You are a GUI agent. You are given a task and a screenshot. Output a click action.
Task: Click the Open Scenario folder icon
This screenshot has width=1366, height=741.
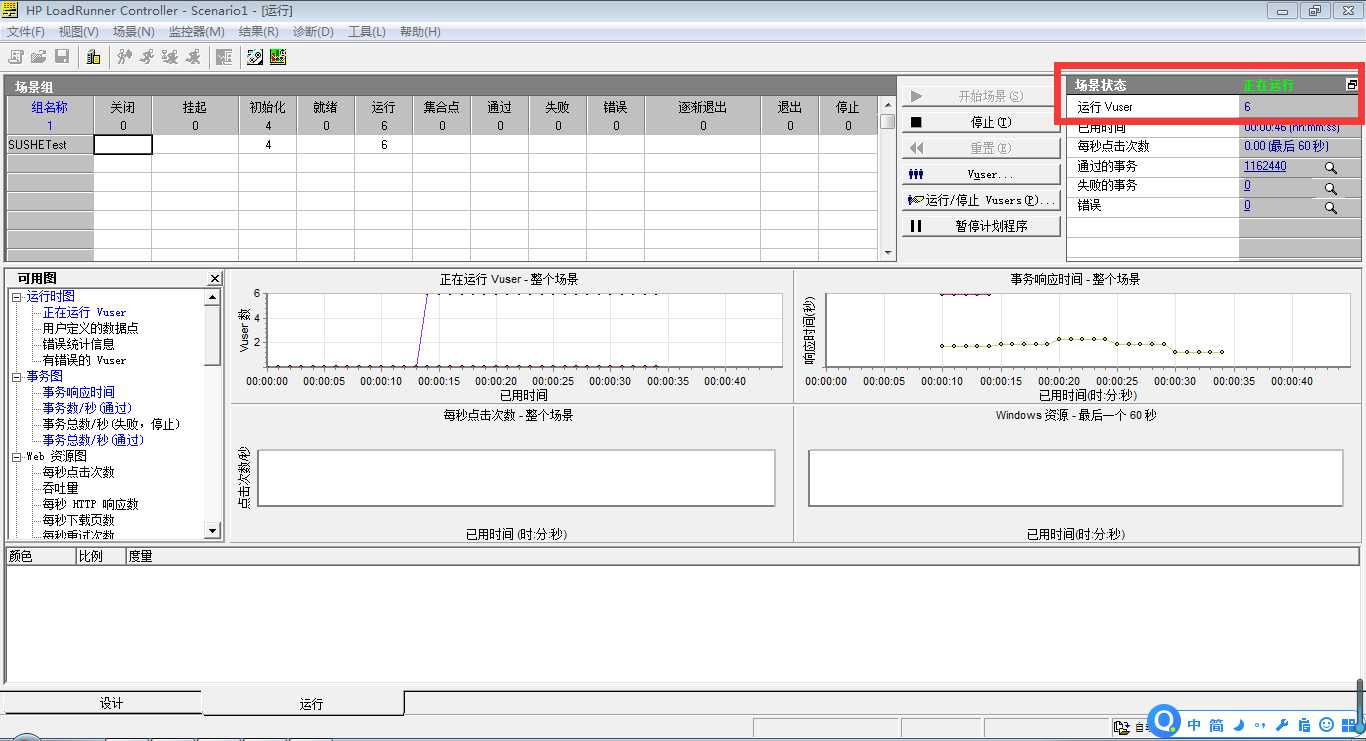pos(39,57)
